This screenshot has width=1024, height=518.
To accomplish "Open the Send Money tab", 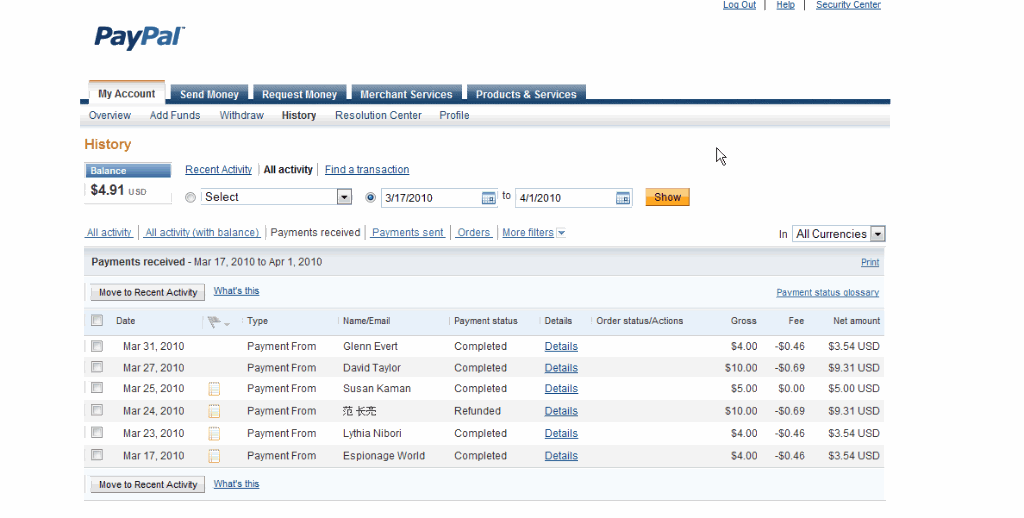I will point(209,94).
